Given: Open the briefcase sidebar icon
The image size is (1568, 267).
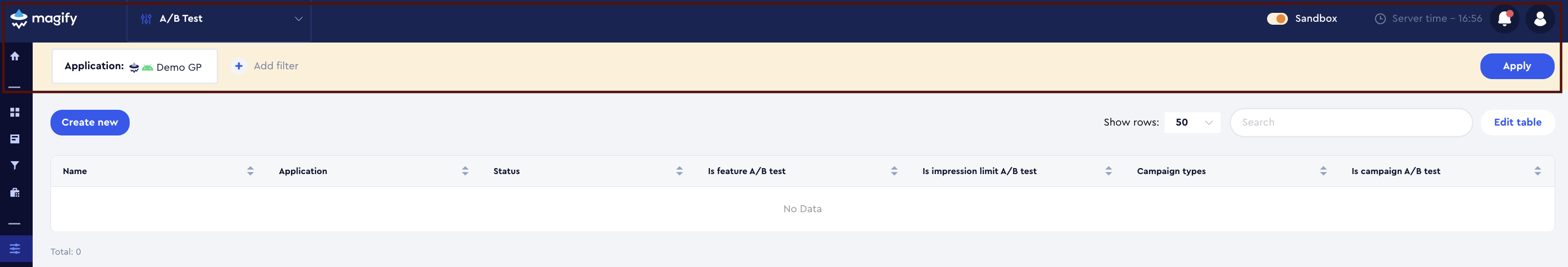Looking at the screenshot, I should 15,193.
